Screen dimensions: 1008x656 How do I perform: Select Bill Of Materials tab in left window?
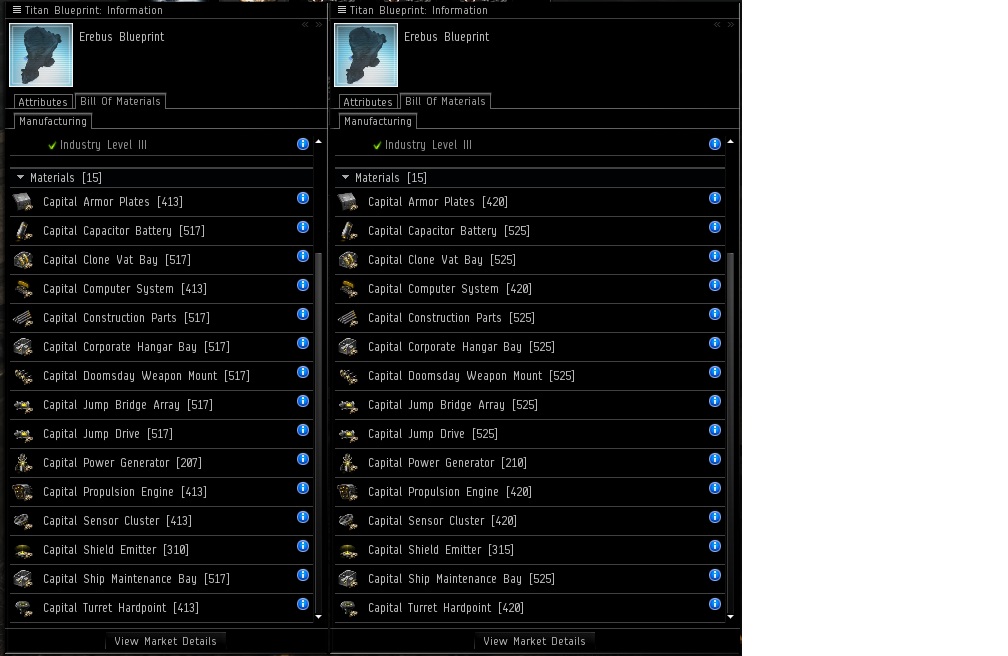tap(120, 101)
